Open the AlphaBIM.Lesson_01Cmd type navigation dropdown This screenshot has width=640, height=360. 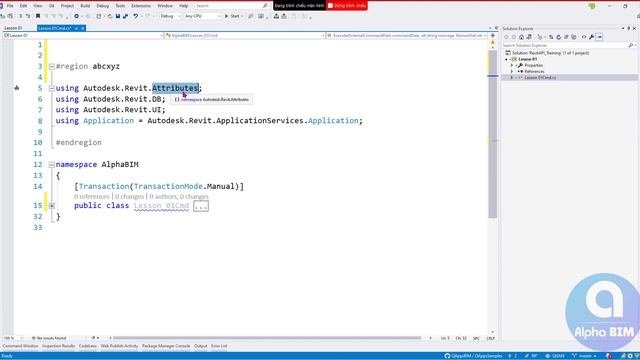tap(245, 36)
